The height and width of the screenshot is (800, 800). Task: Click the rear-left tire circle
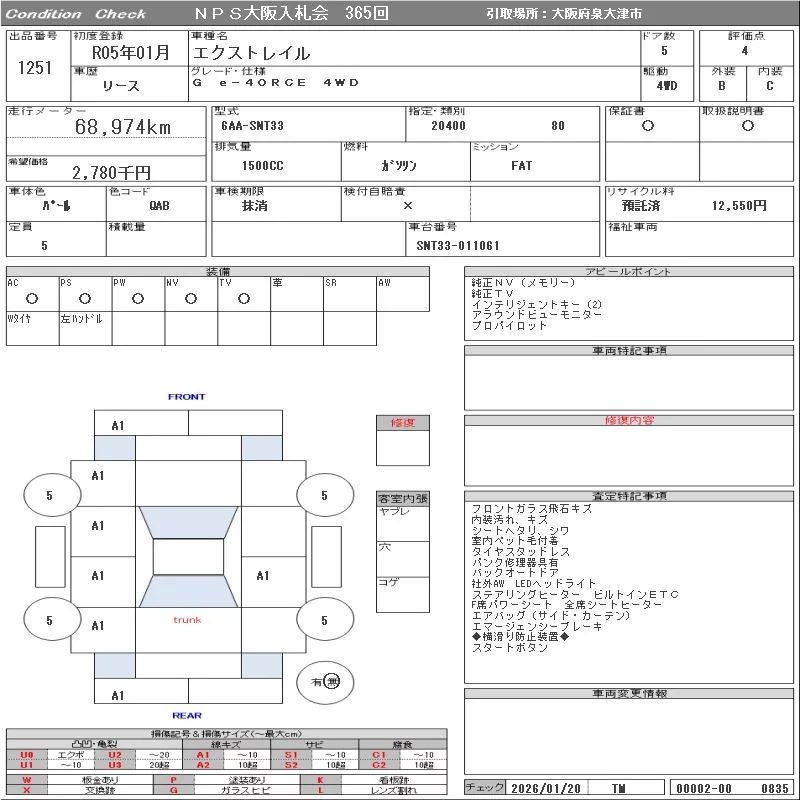click(x=50, y=621)
